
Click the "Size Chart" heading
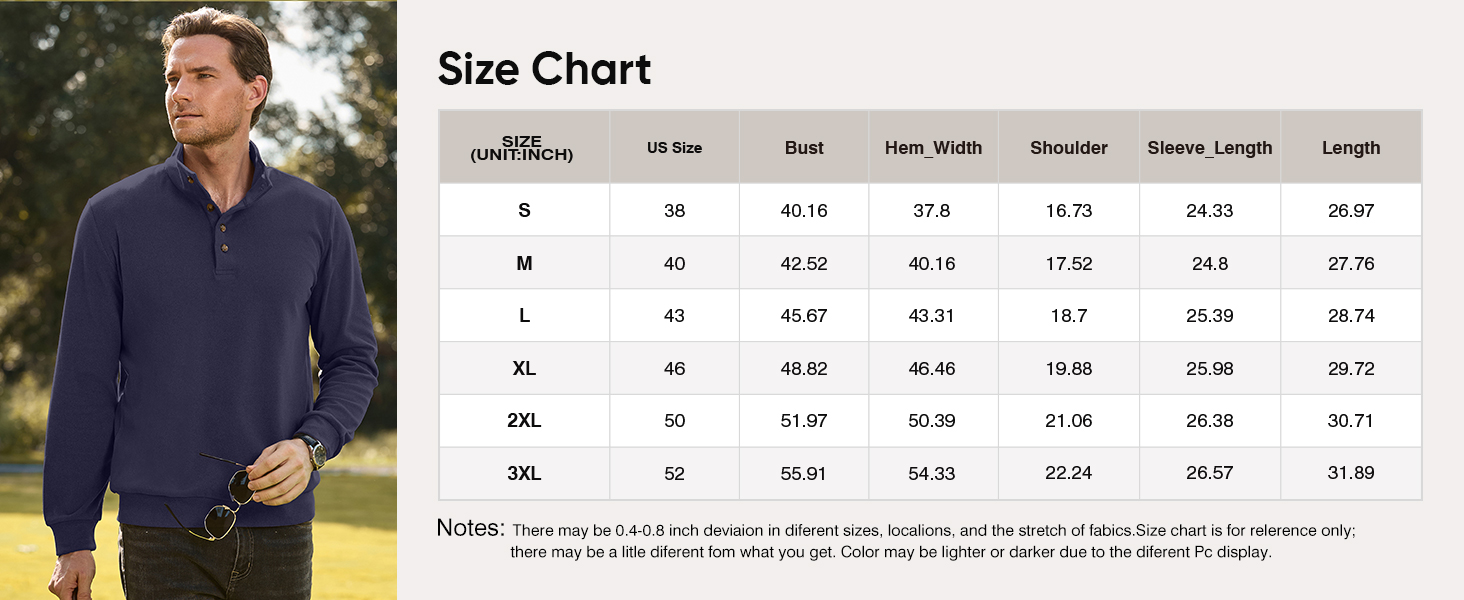pyautogui.click(x=544, y=69)
